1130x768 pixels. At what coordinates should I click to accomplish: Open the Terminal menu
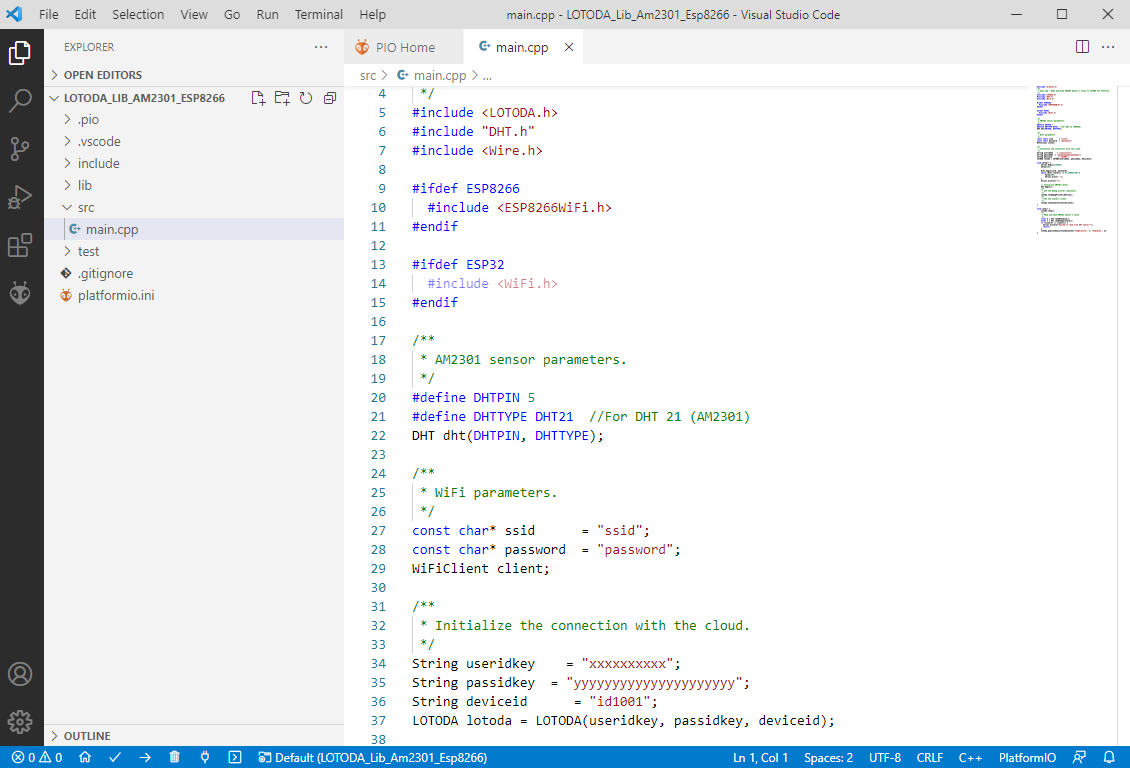(319, 14)
